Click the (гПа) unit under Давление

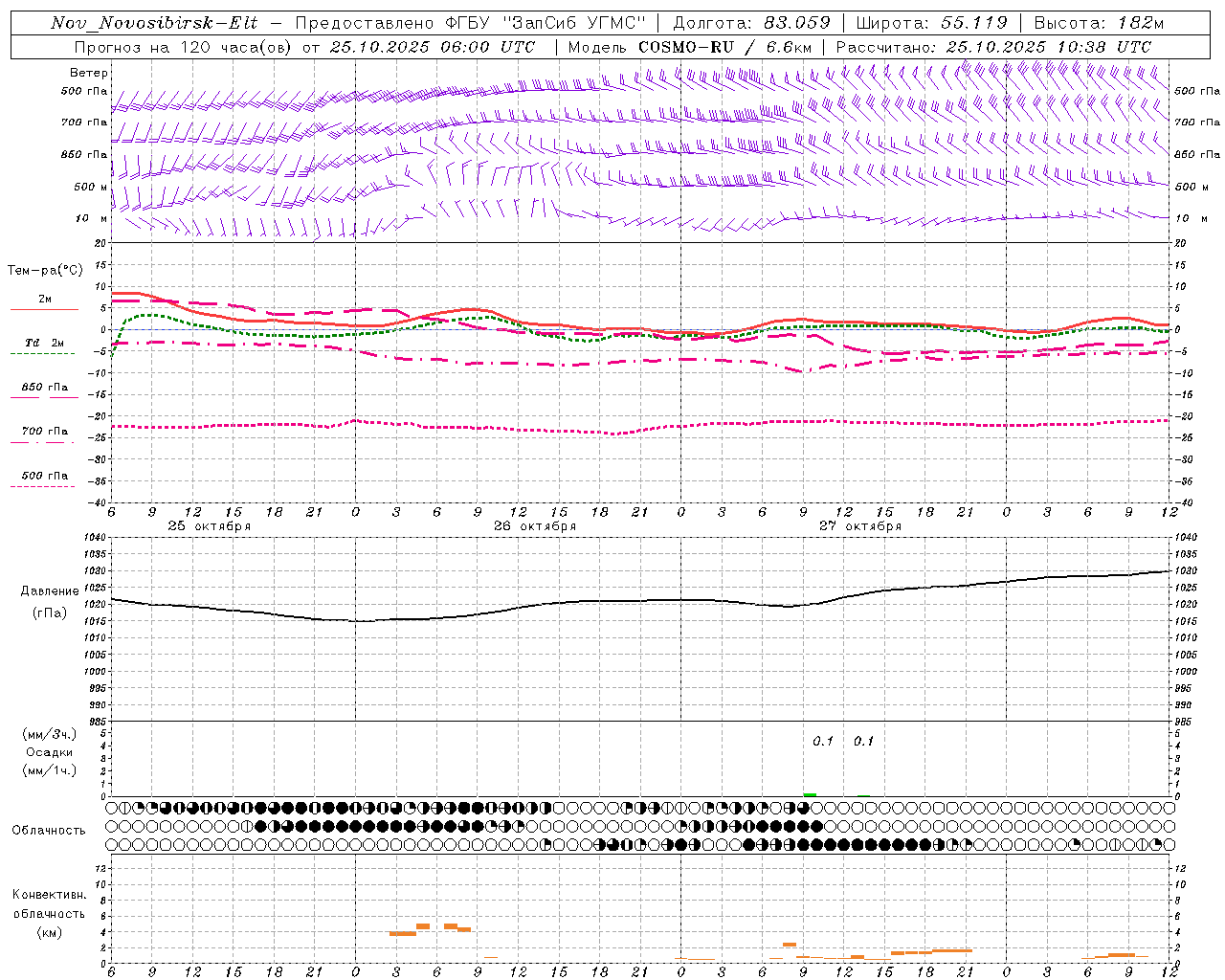click(x=50, y=612)
